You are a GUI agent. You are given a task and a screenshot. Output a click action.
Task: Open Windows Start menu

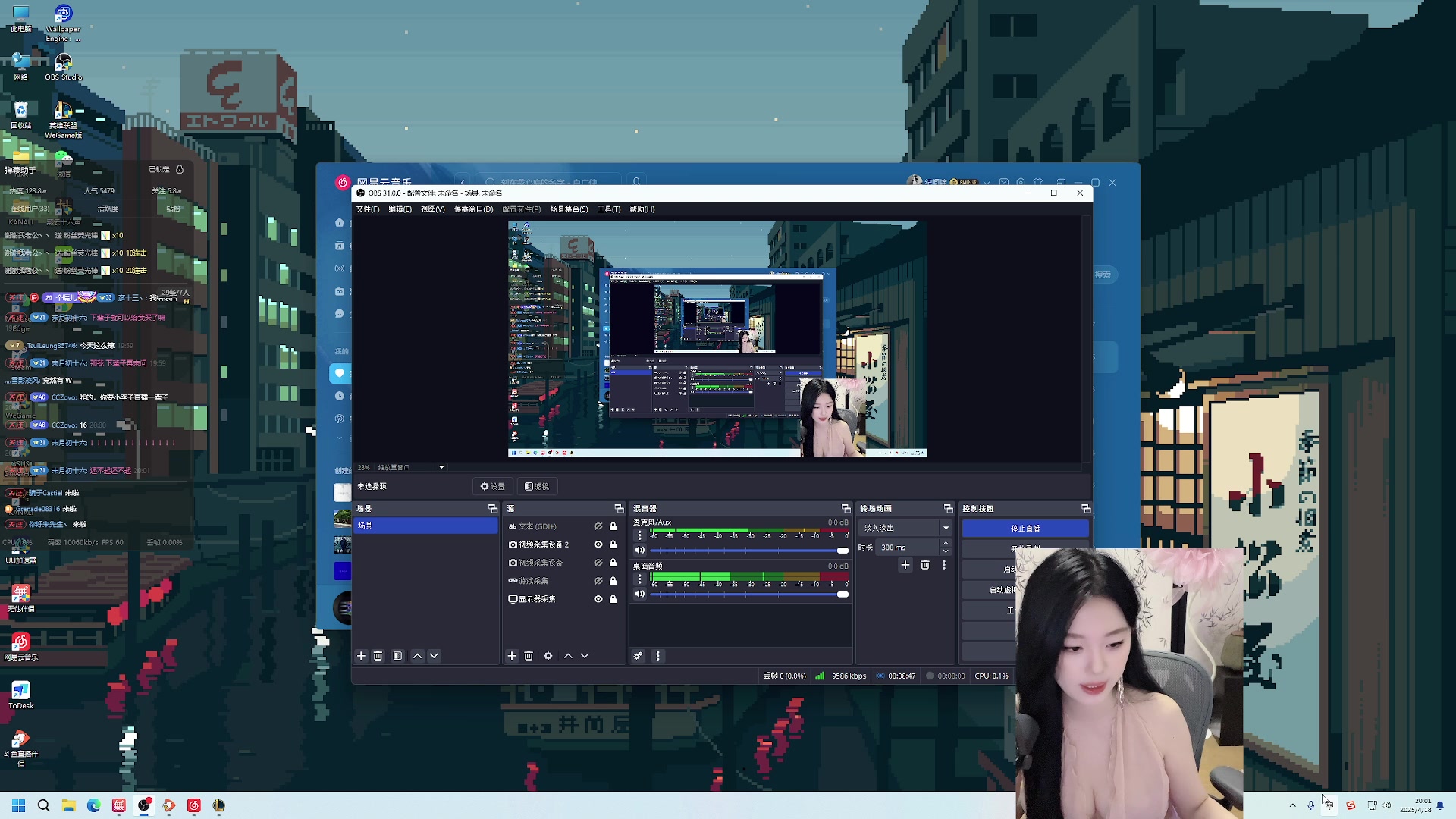pyautogui.click(x=19, y=805)
